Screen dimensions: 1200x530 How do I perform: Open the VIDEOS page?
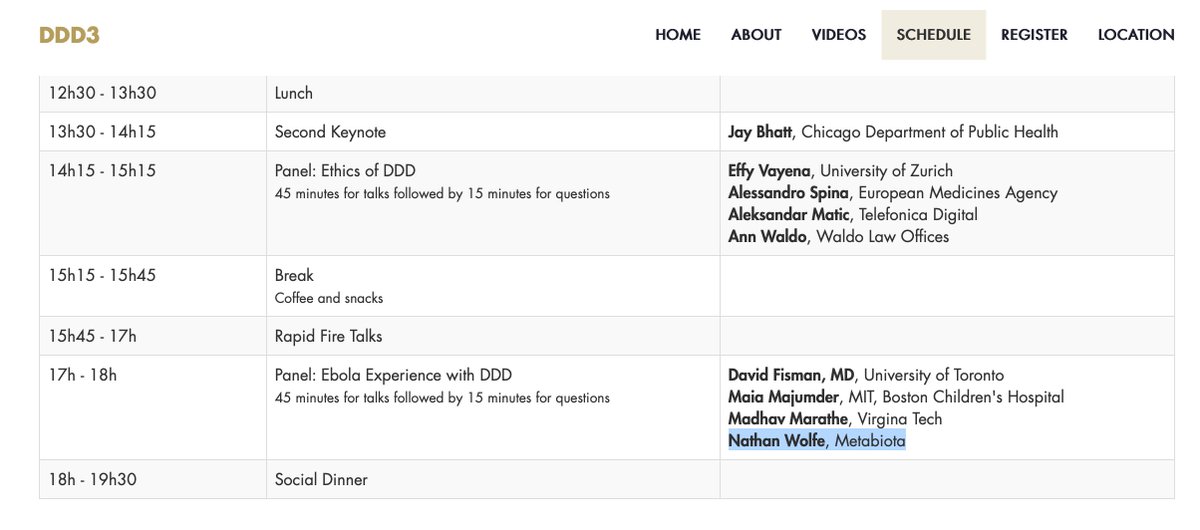(x=839, y=35)
